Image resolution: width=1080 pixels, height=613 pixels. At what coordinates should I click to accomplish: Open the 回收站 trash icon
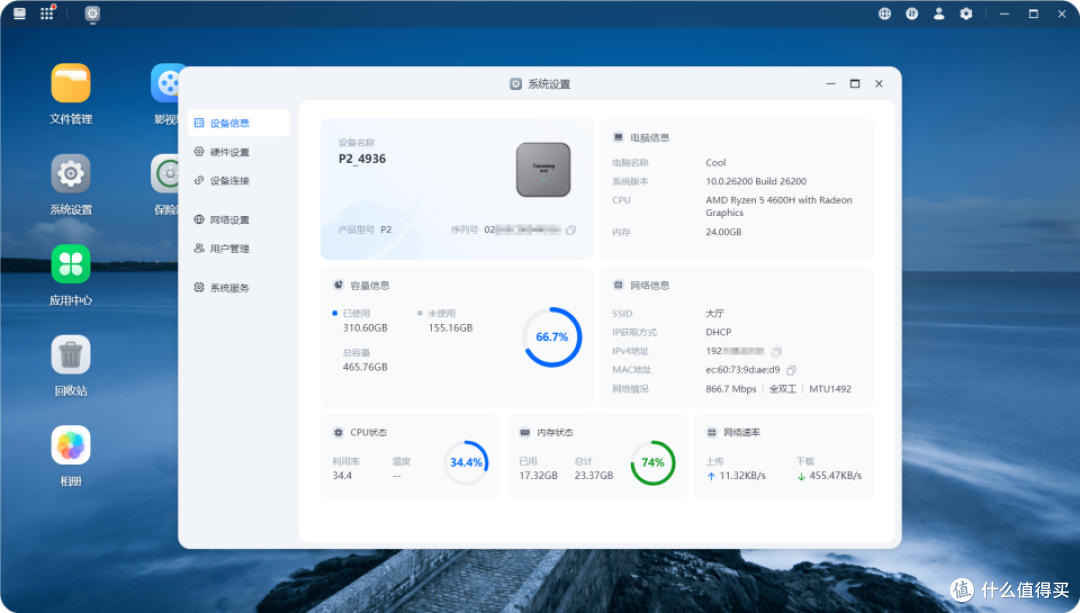[x=70, y=355]
